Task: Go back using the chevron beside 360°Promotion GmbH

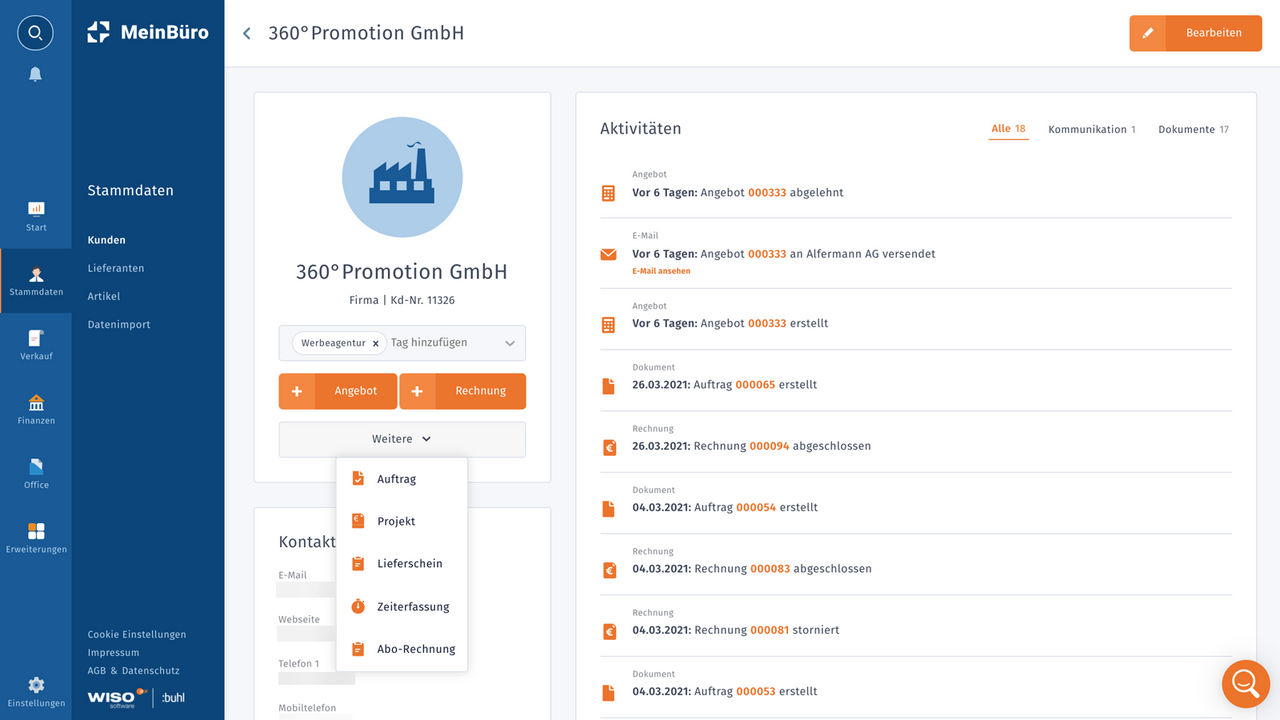Action: click(246, 33)
